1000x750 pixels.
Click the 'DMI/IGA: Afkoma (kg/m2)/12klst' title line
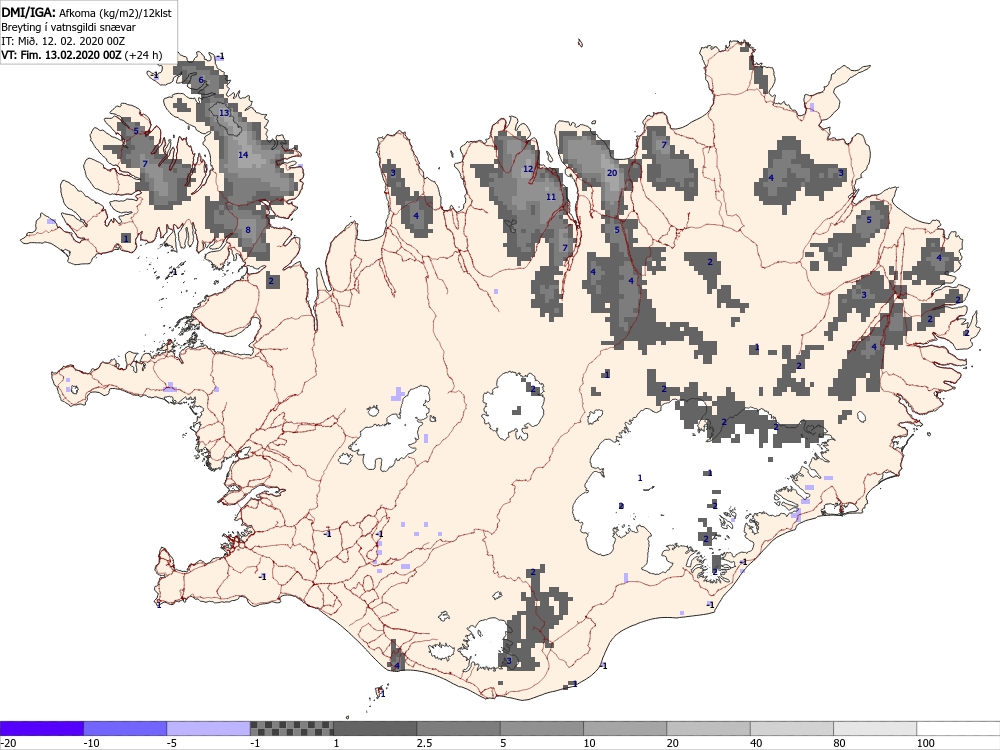pyautogui.click(x=87, y=13)
